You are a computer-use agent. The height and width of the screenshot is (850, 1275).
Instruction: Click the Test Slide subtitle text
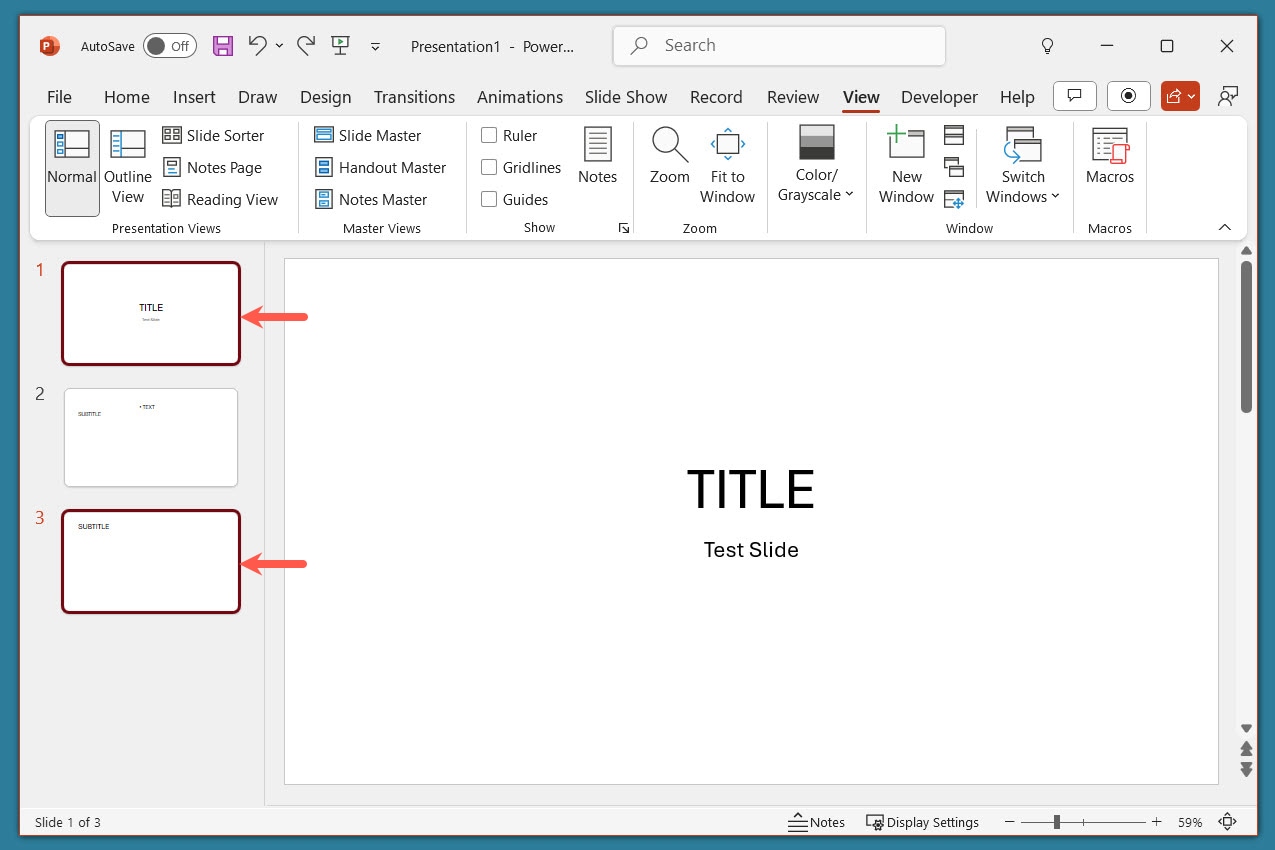point(751,549)
